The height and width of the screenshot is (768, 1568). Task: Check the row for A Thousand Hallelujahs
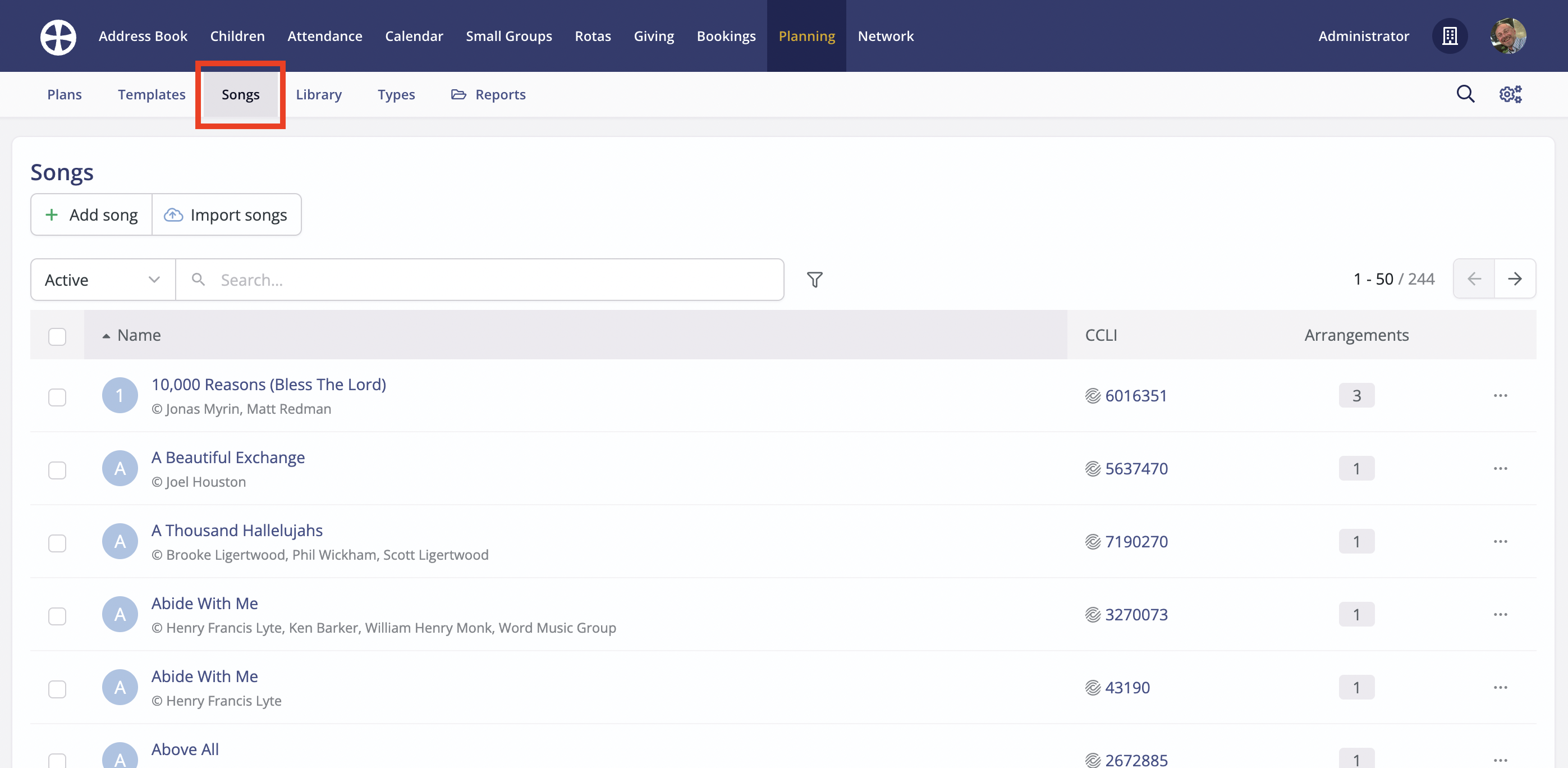tap(57, 543)
